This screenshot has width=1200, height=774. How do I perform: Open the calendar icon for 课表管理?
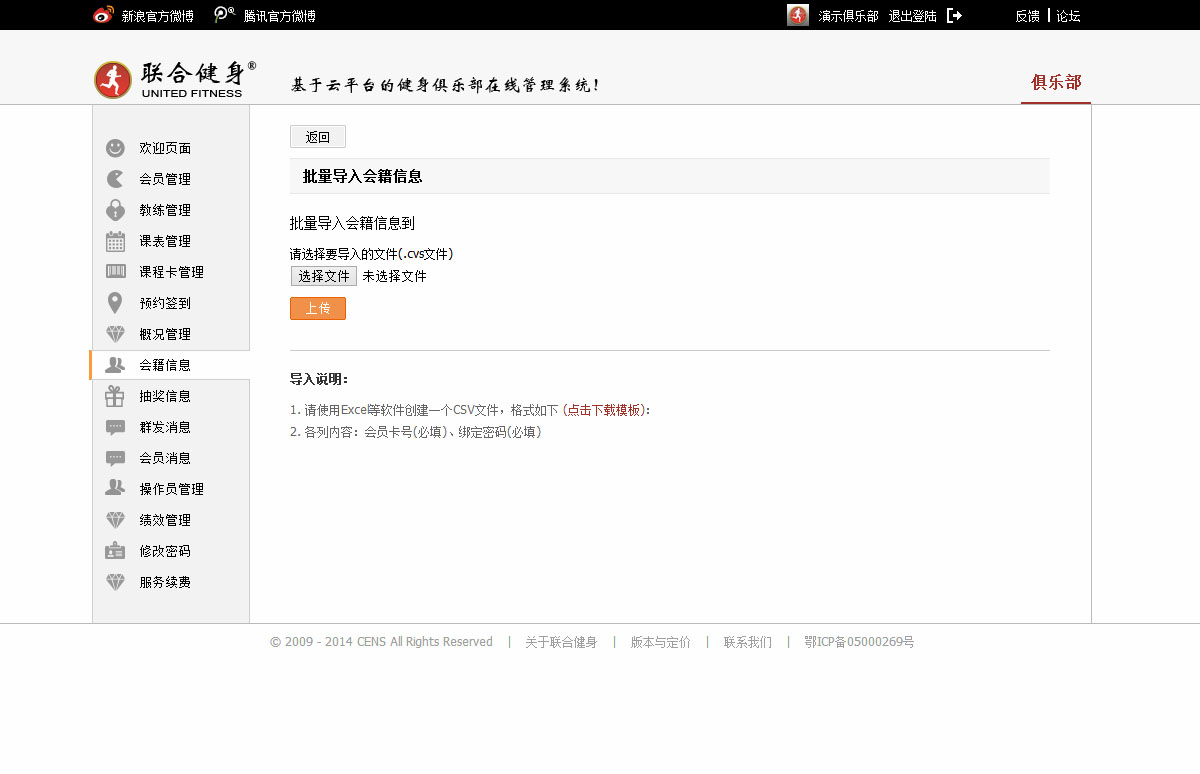point(116,241)
